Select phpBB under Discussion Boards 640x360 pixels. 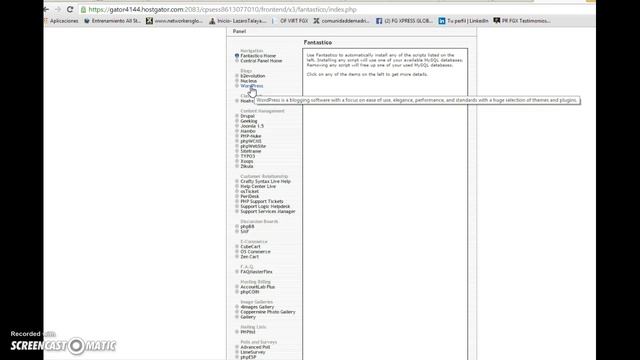point(247,227)
